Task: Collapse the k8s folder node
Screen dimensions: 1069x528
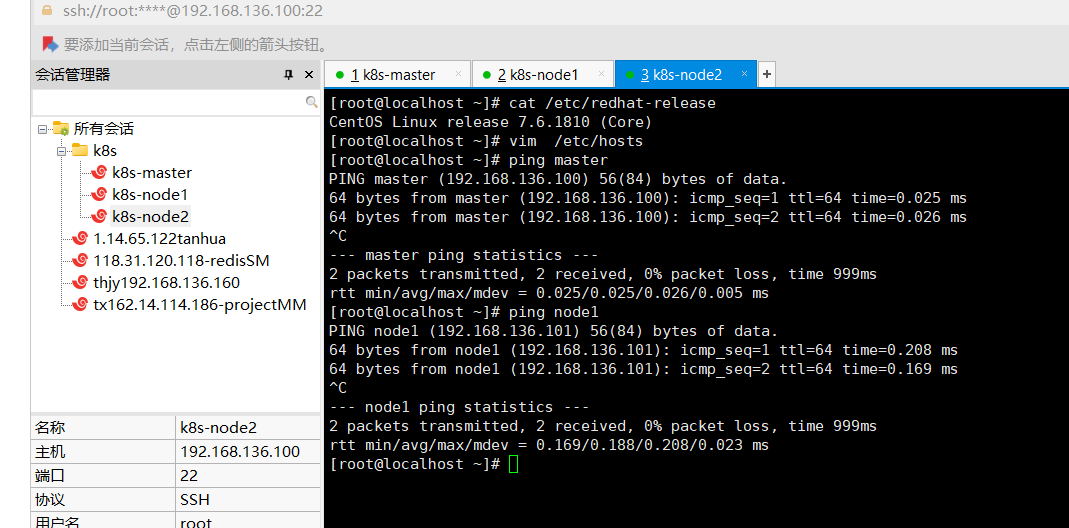Action: (61, 151)
